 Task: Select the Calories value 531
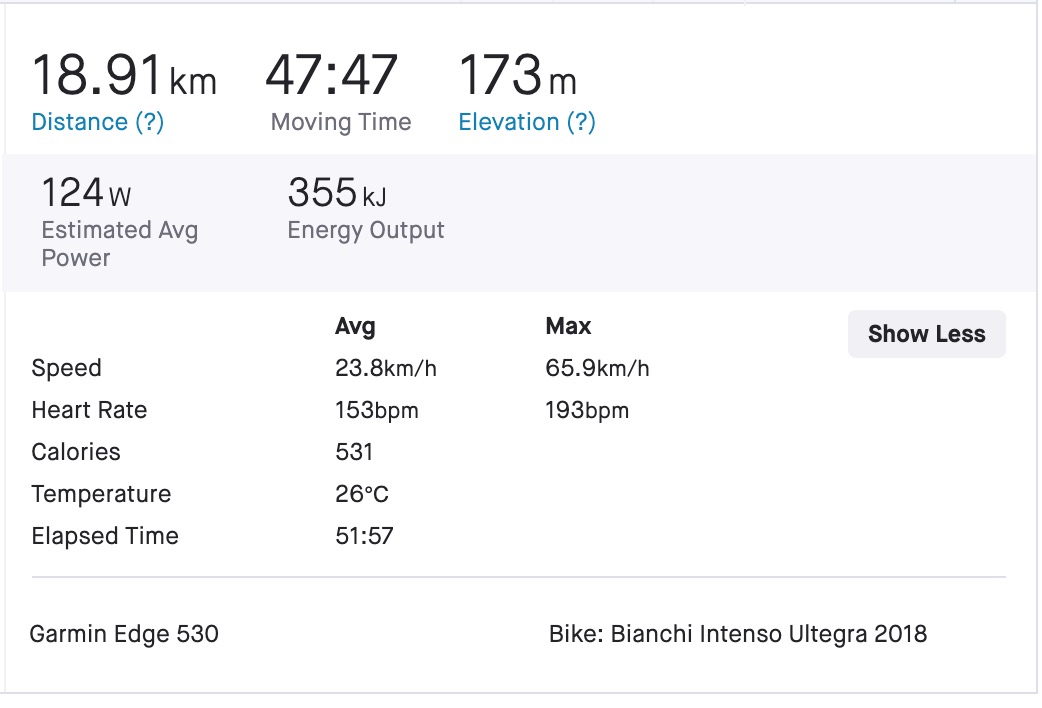point(354,452)
